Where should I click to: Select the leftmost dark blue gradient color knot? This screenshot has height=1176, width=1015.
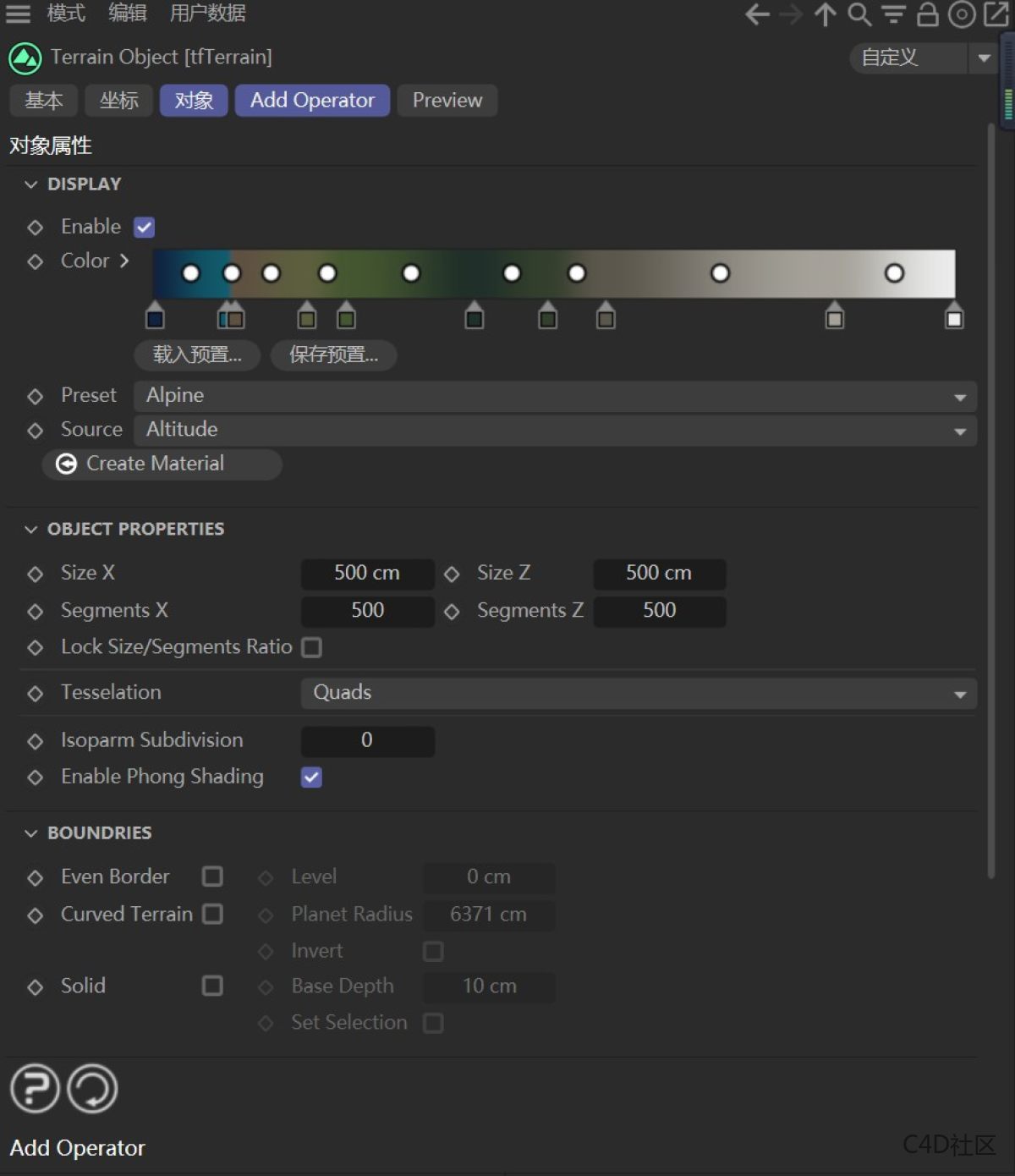[x=155, y=317]
